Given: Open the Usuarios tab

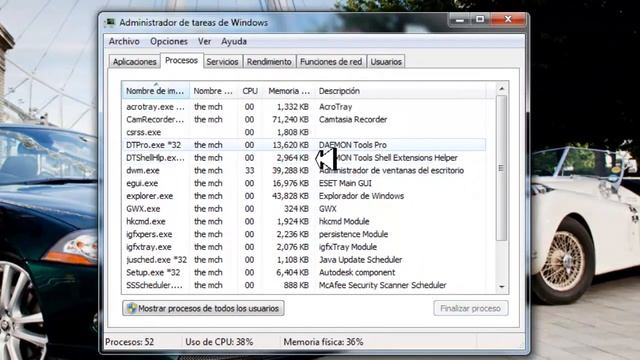Looking at the screenshot, I should coord(386,62).
